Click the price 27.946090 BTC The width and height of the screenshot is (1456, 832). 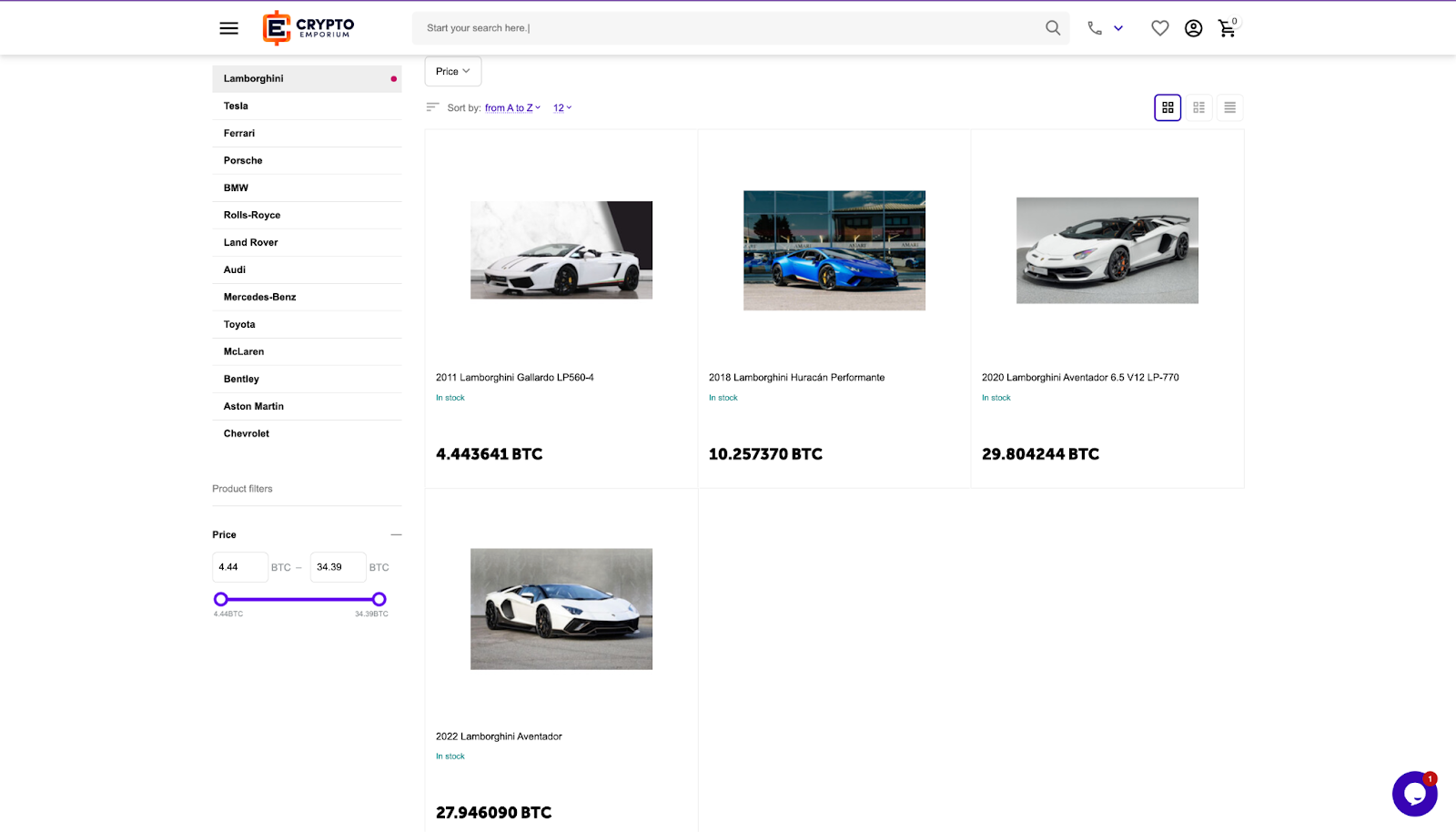pyautogui.click(x=494, y=813)
